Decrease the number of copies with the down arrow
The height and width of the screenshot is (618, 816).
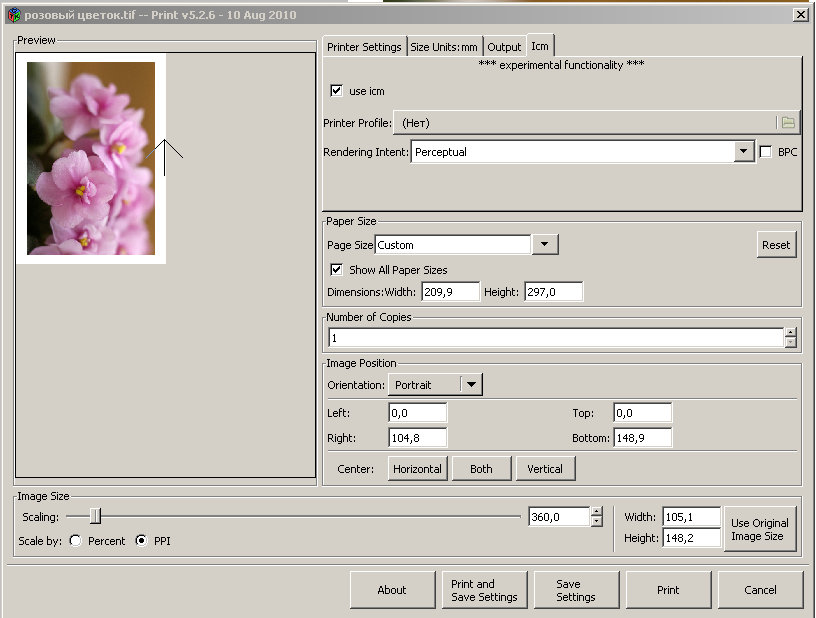point(790,342)
